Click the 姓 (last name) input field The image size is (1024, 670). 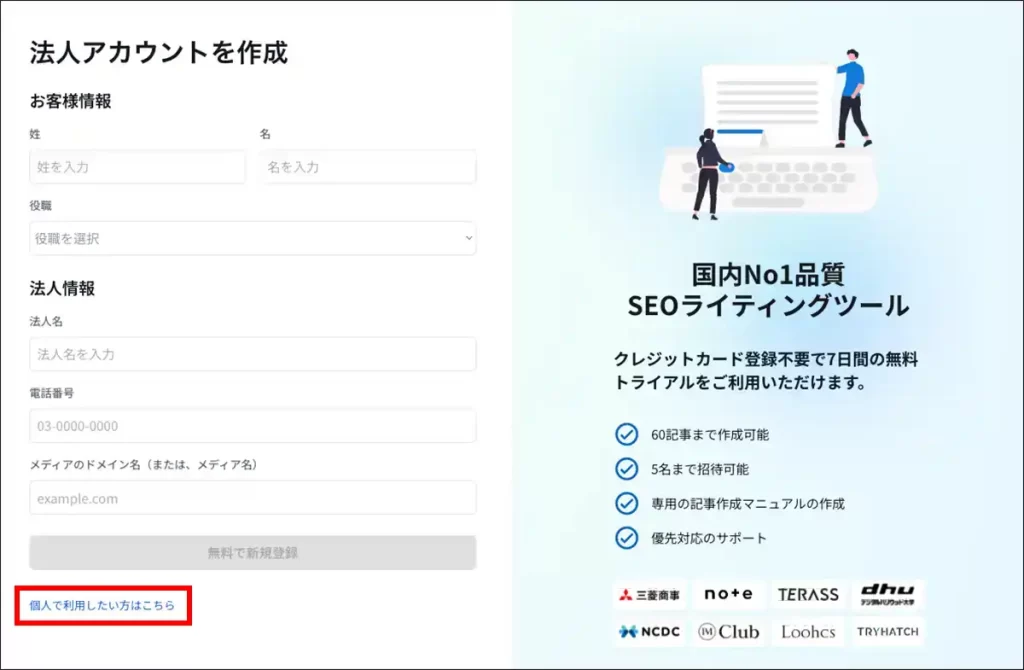coord(137,167)
